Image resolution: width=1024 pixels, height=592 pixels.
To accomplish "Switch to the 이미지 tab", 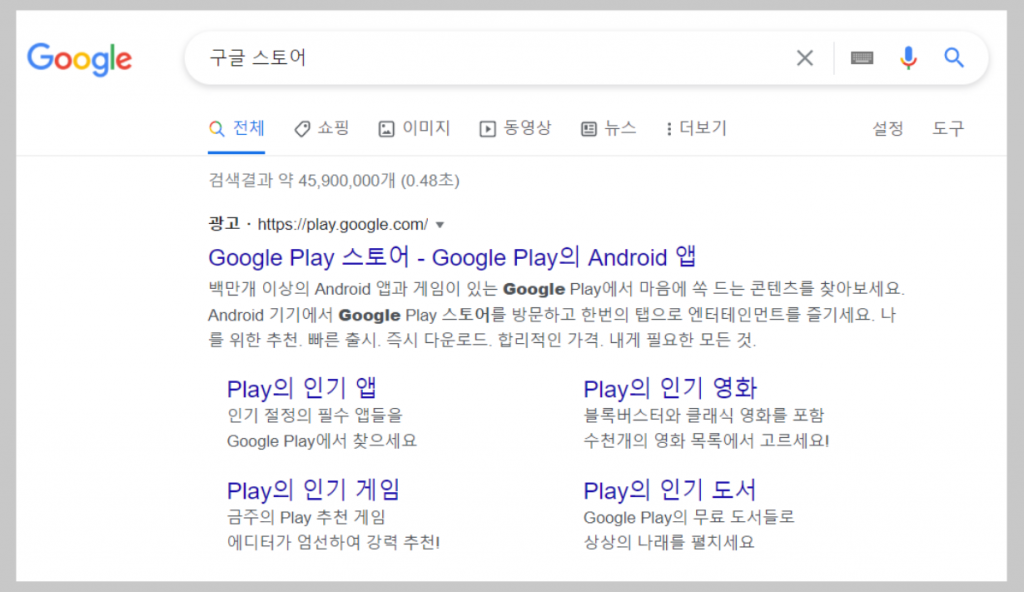I will coord(415,128).
